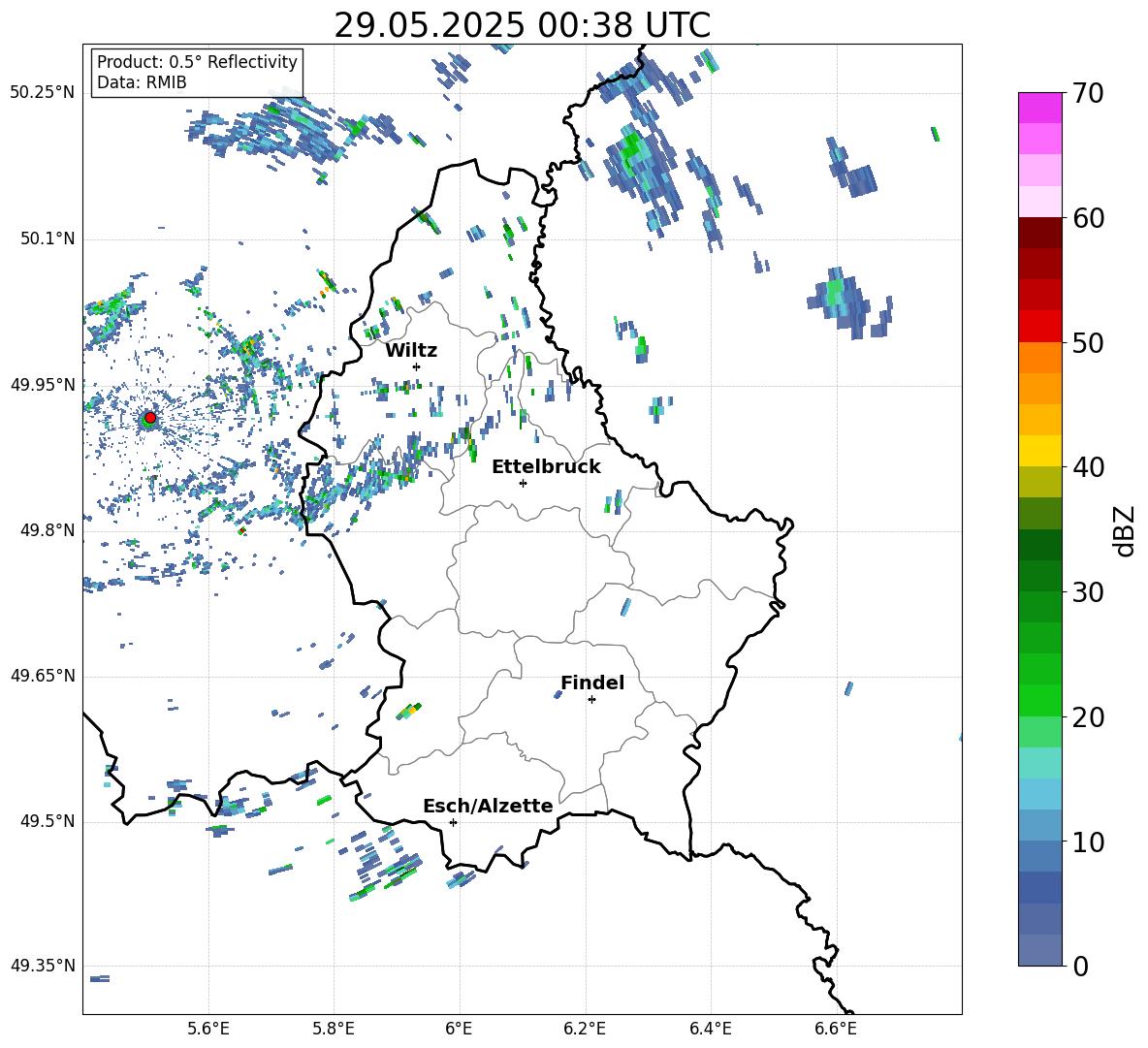This screenshot has width=1148, height=1048.
Task: Click the yellow-green echo west of Findel
Action: pos(409,711)
